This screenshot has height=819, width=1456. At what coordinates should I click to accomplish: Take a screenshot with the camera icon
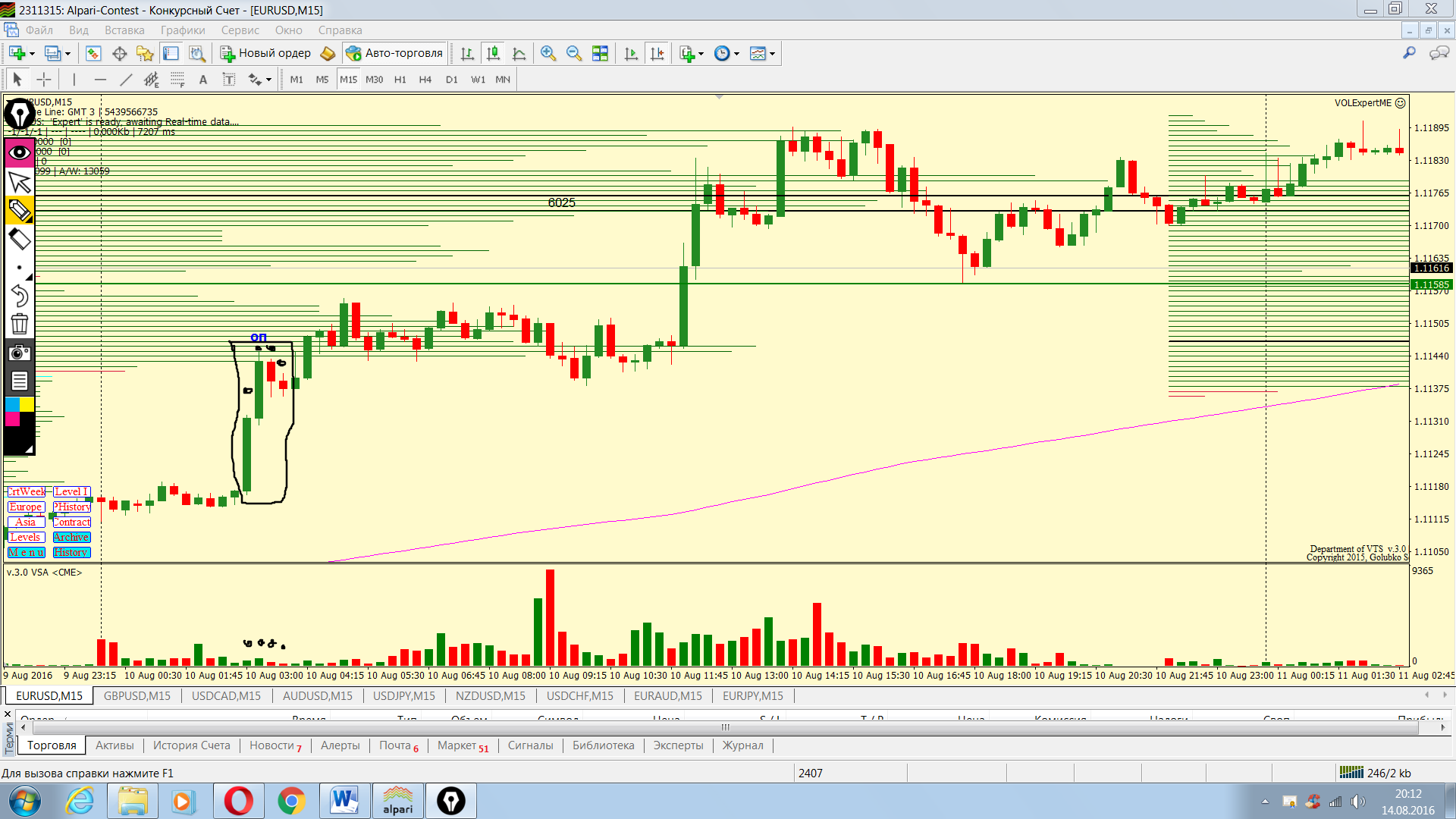pyautogui.click(x=19, y=353)
